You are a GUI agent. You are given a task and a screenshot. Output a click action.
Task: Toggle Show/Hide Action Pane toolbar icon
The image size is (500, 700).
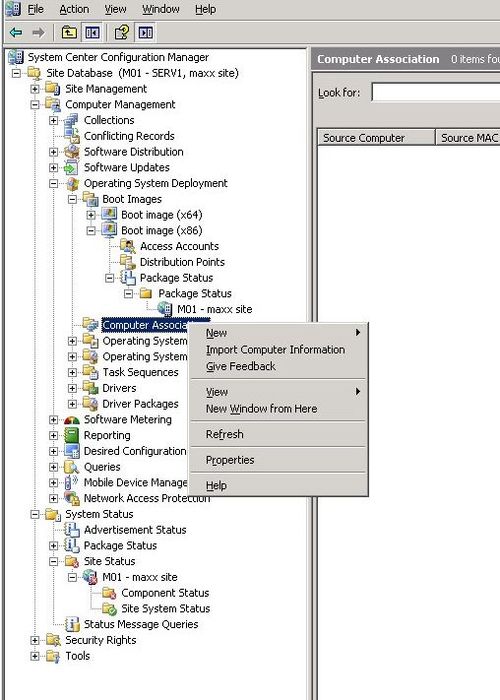(x=146, y=33)
